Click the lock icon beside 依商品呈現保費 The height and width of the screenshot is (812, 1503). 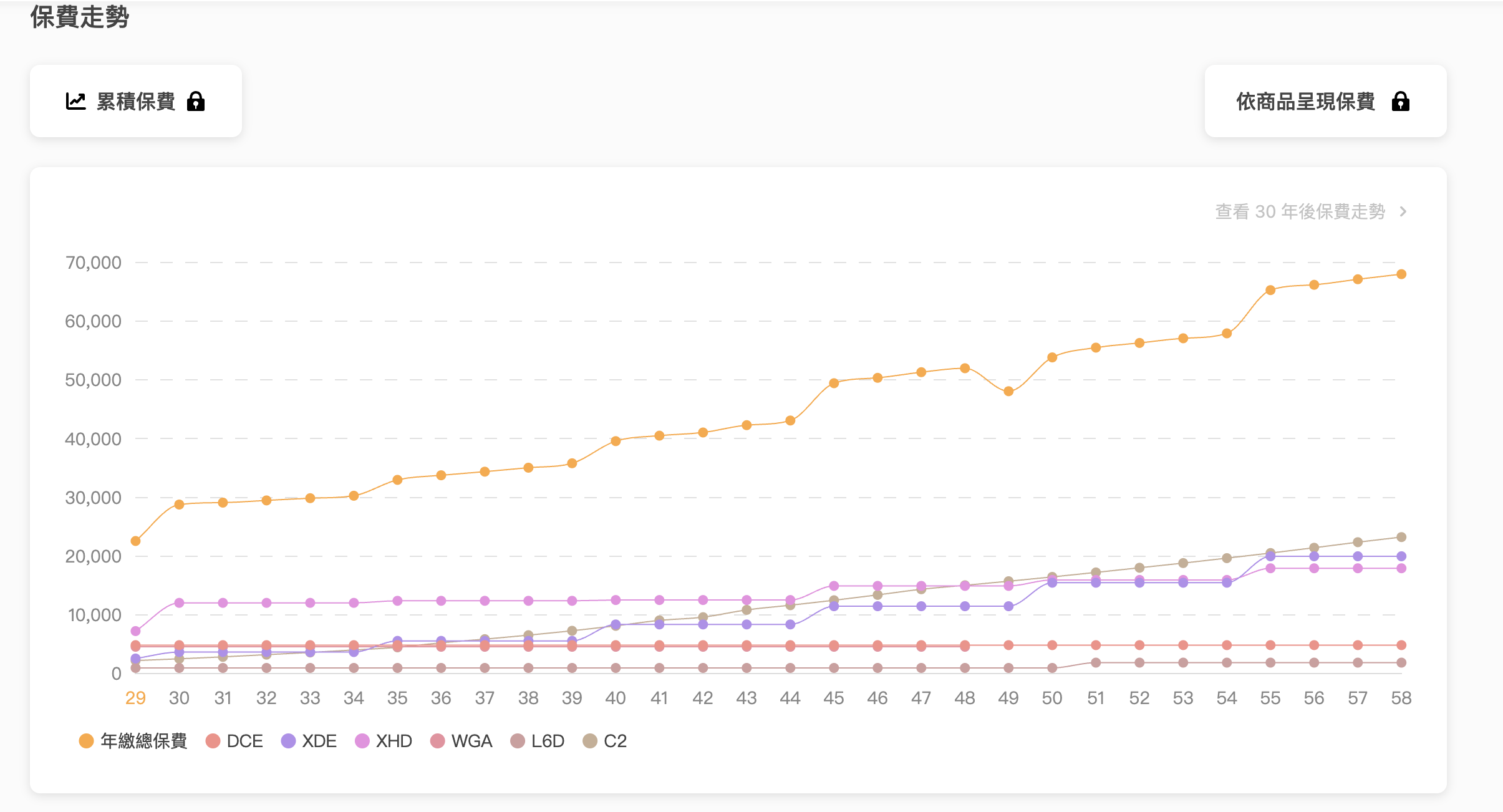click(1401, 101)
